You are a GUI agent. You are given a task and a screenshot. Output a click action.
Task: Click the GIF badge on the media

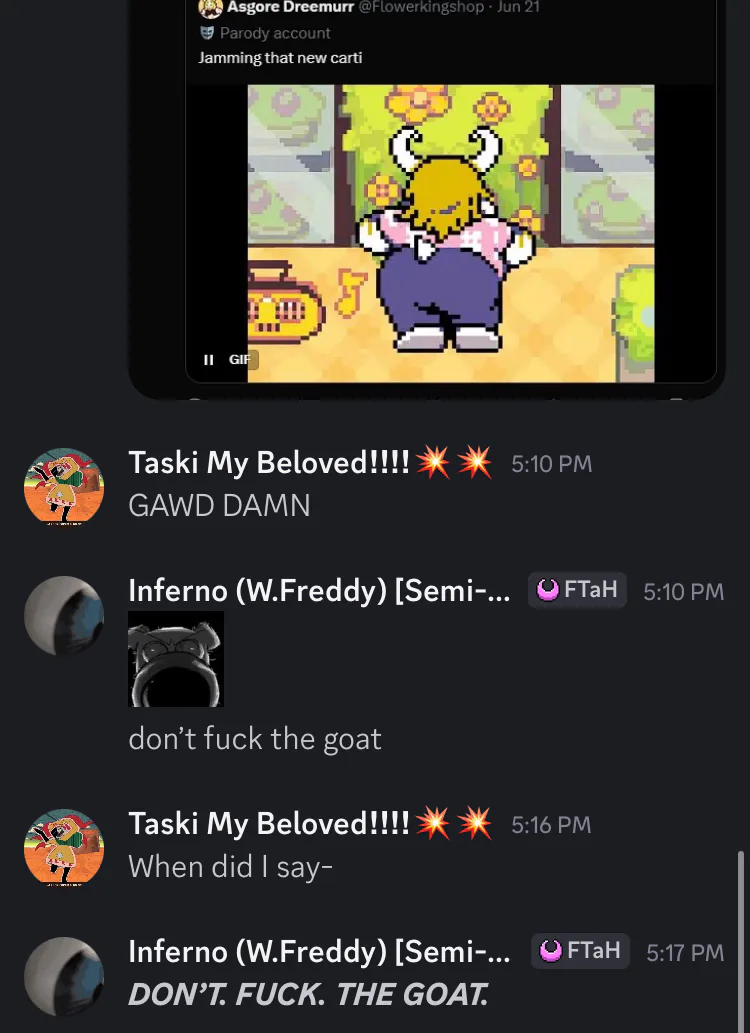pyautogui.click(x=241, y=360)
